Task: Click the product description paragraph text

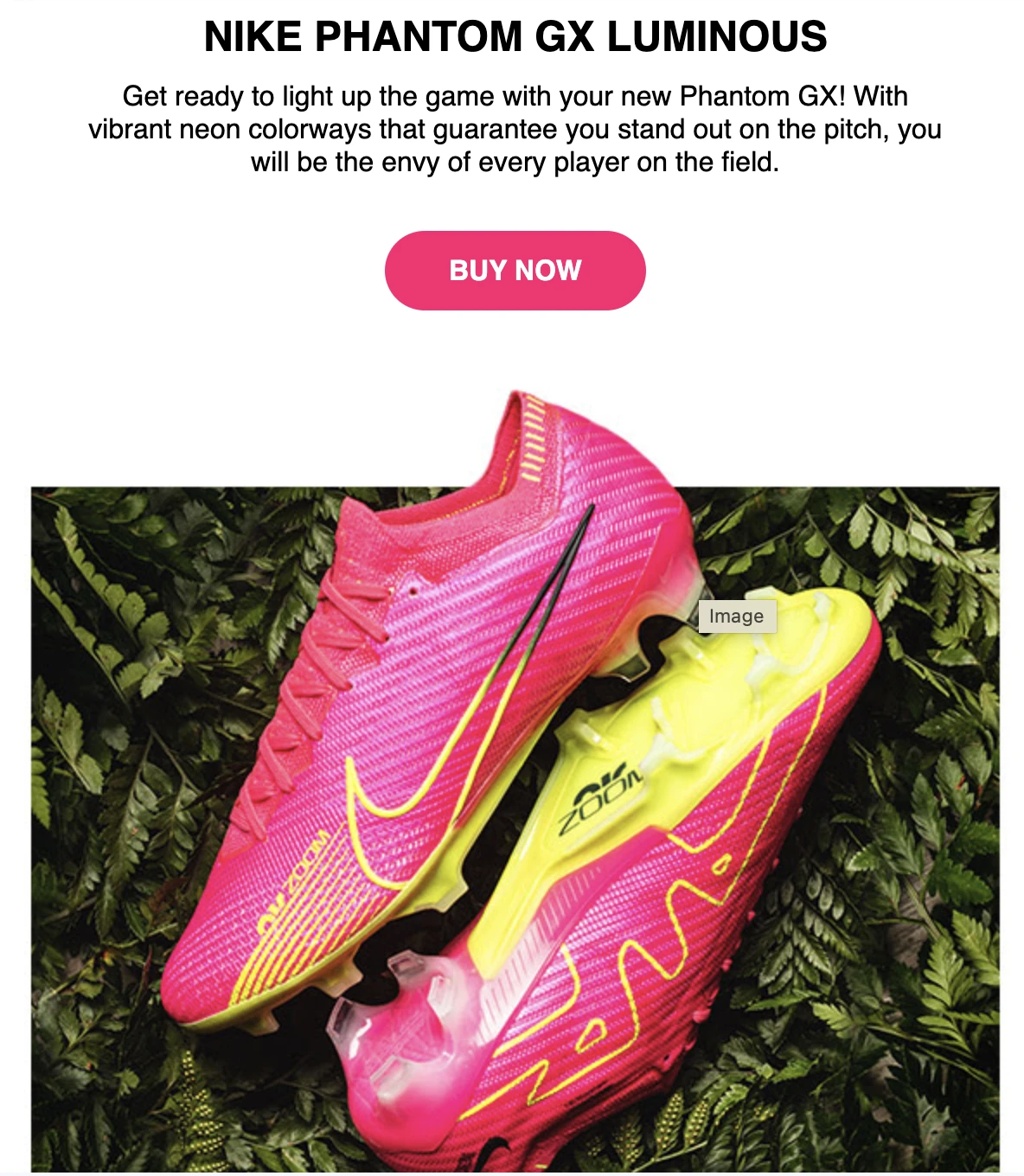Action: coord(515,129)
